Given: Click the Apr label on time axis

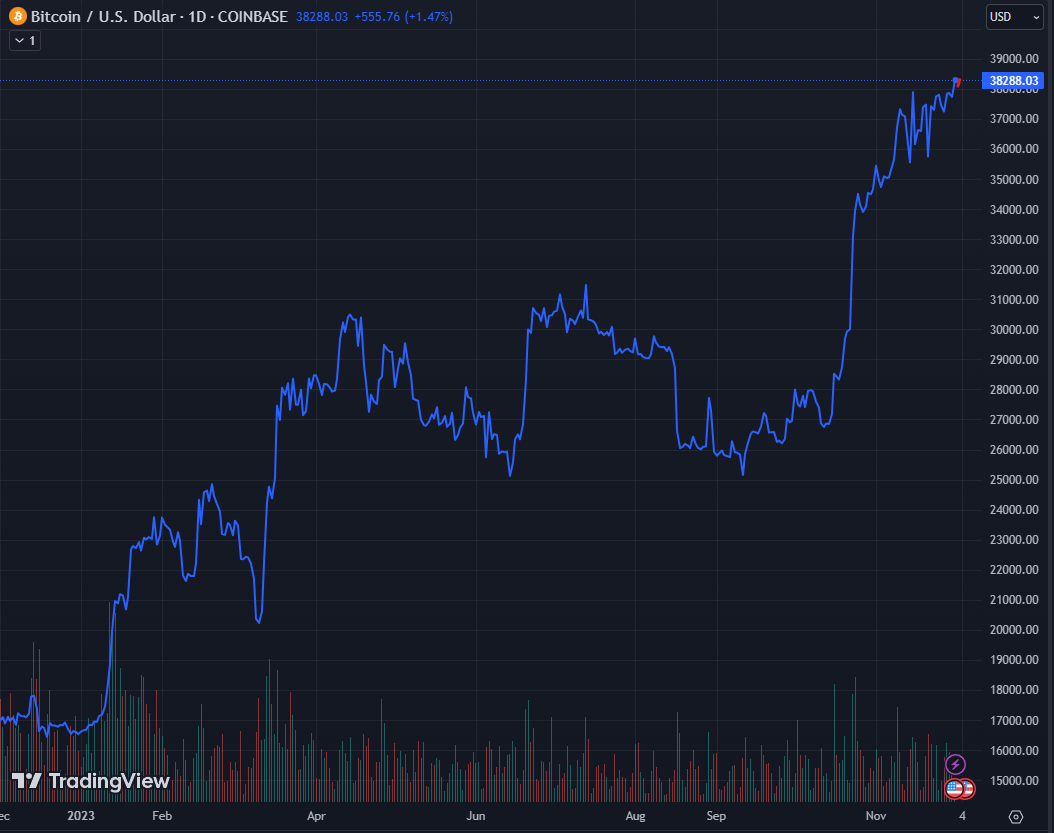Looking at the screenshot, I should tap(317, 816).
